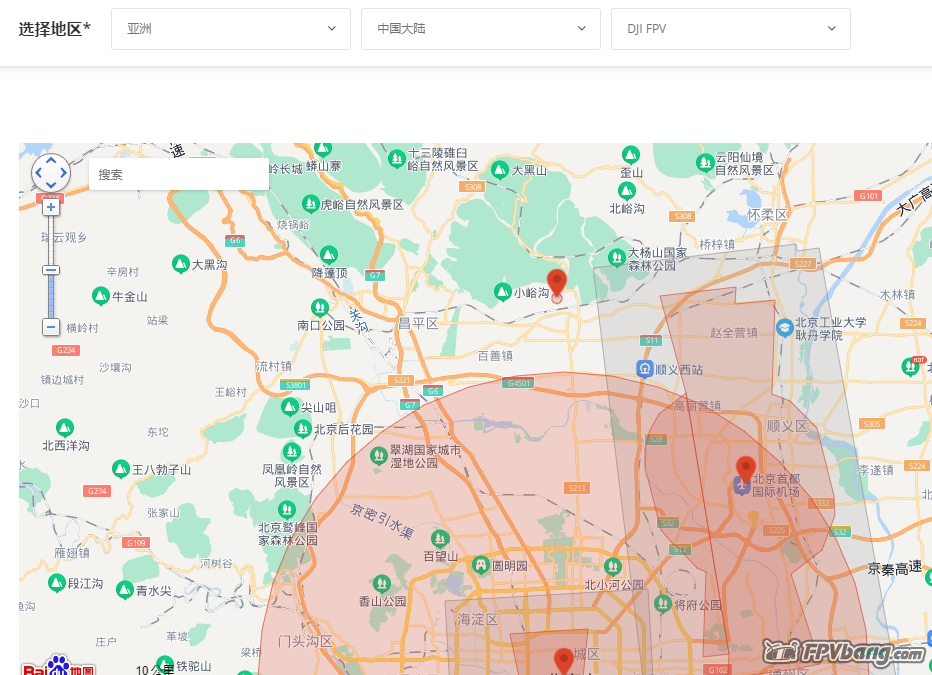The width and height of the screenshot is (932, 675).
Task: Click the 昌平区 district label
Action: tap(418, 324)
